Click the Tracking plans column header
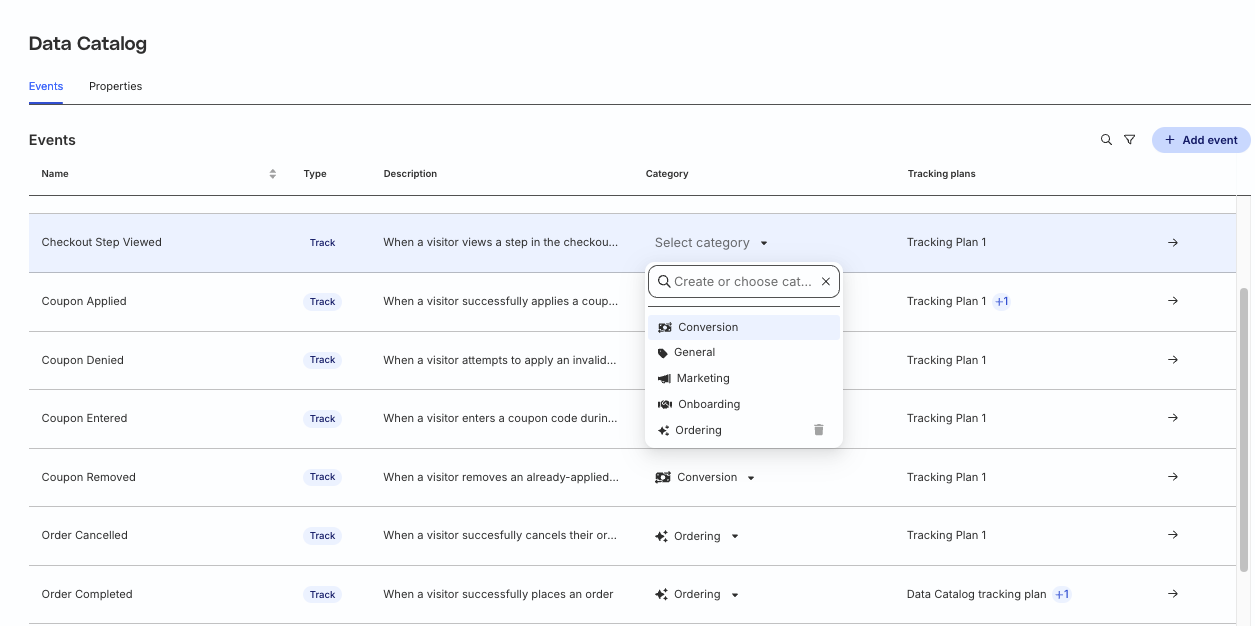Image resolution: width=1255 pixels, height=626 pixels. coord(941,174)
